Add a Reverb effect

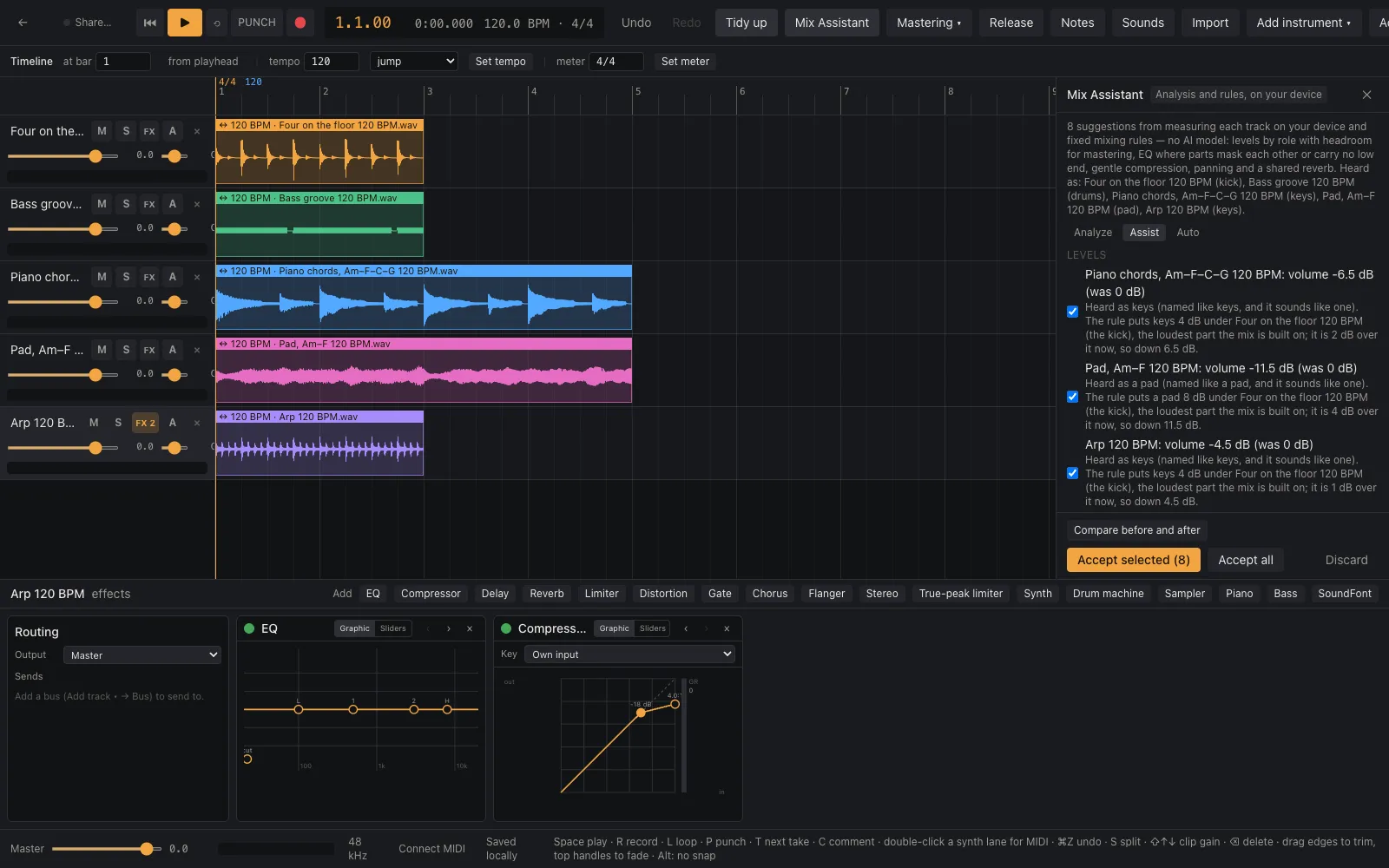[x=547, y=594]
